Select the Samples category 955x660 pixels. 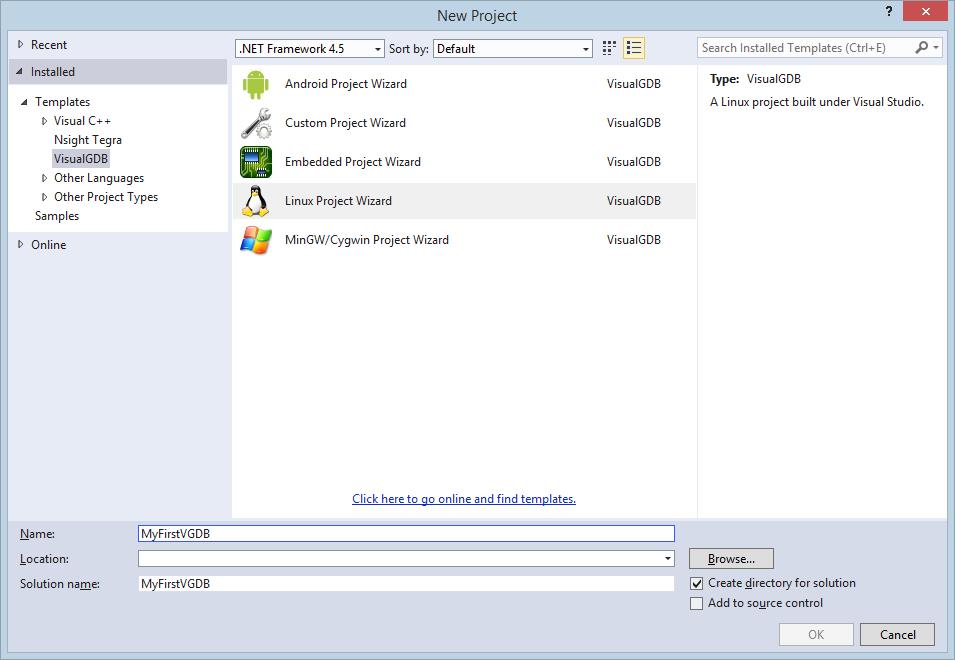pos(57,216)
